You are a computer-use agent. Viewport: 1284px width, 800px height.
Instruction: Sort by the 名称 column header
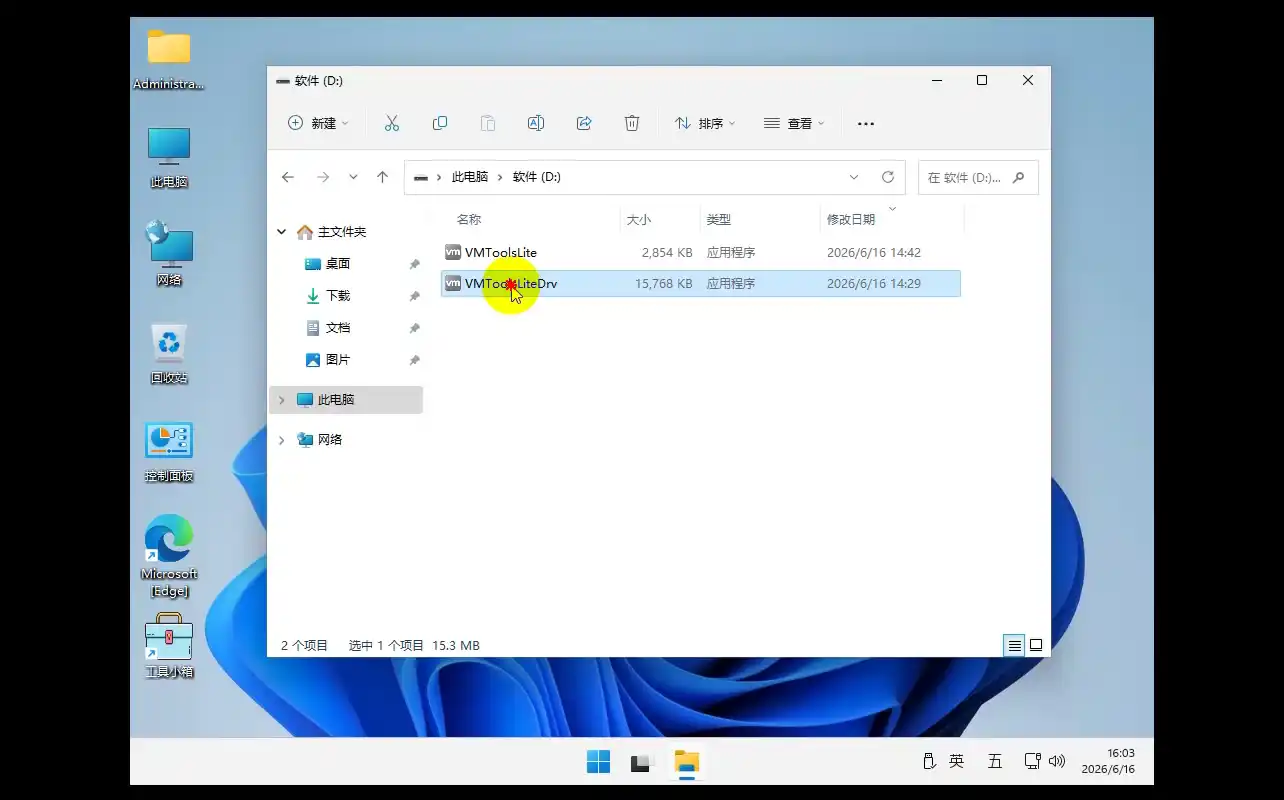[x=469, y=220]
